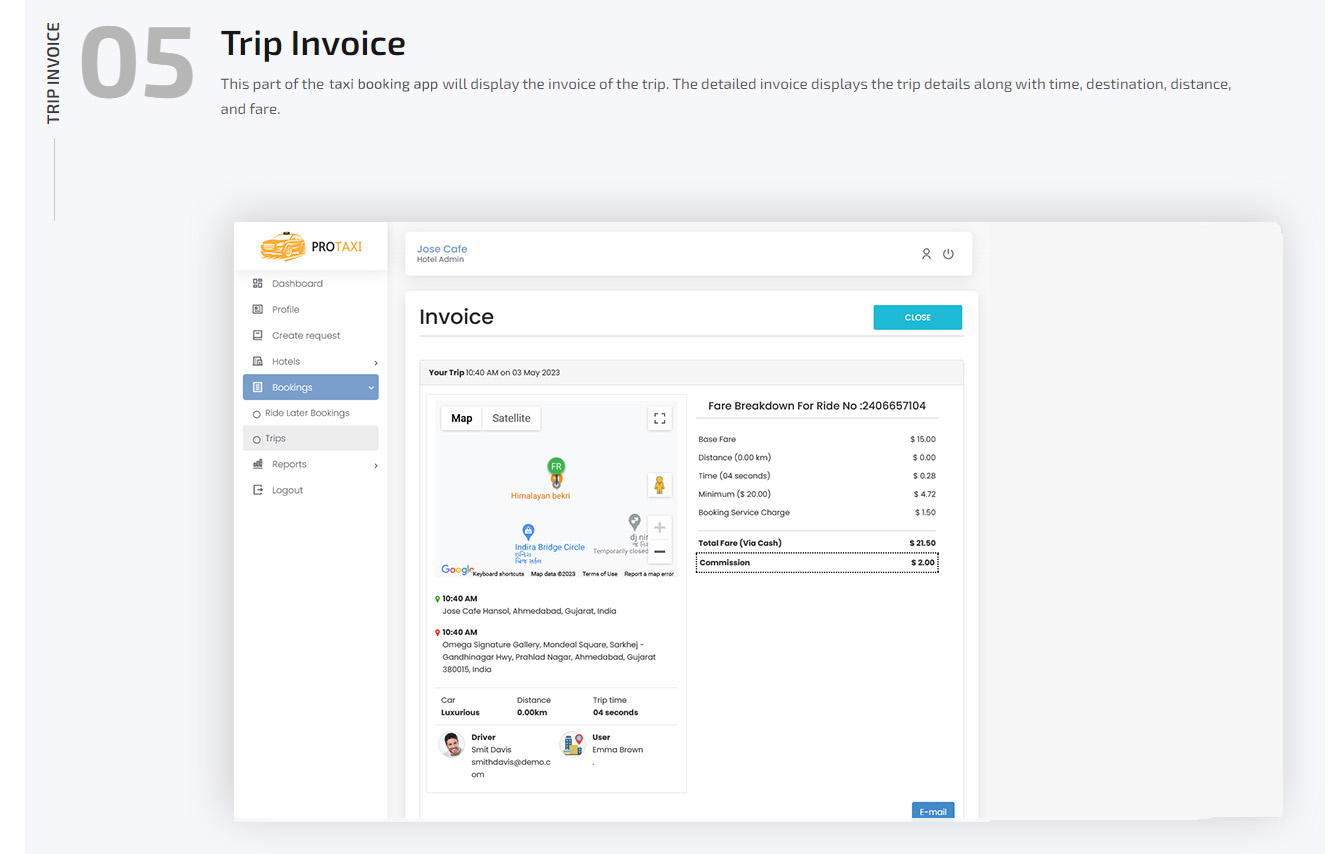Click the smithdavis@demo.com email text
1343x854 pixels.
pos(510,768)
